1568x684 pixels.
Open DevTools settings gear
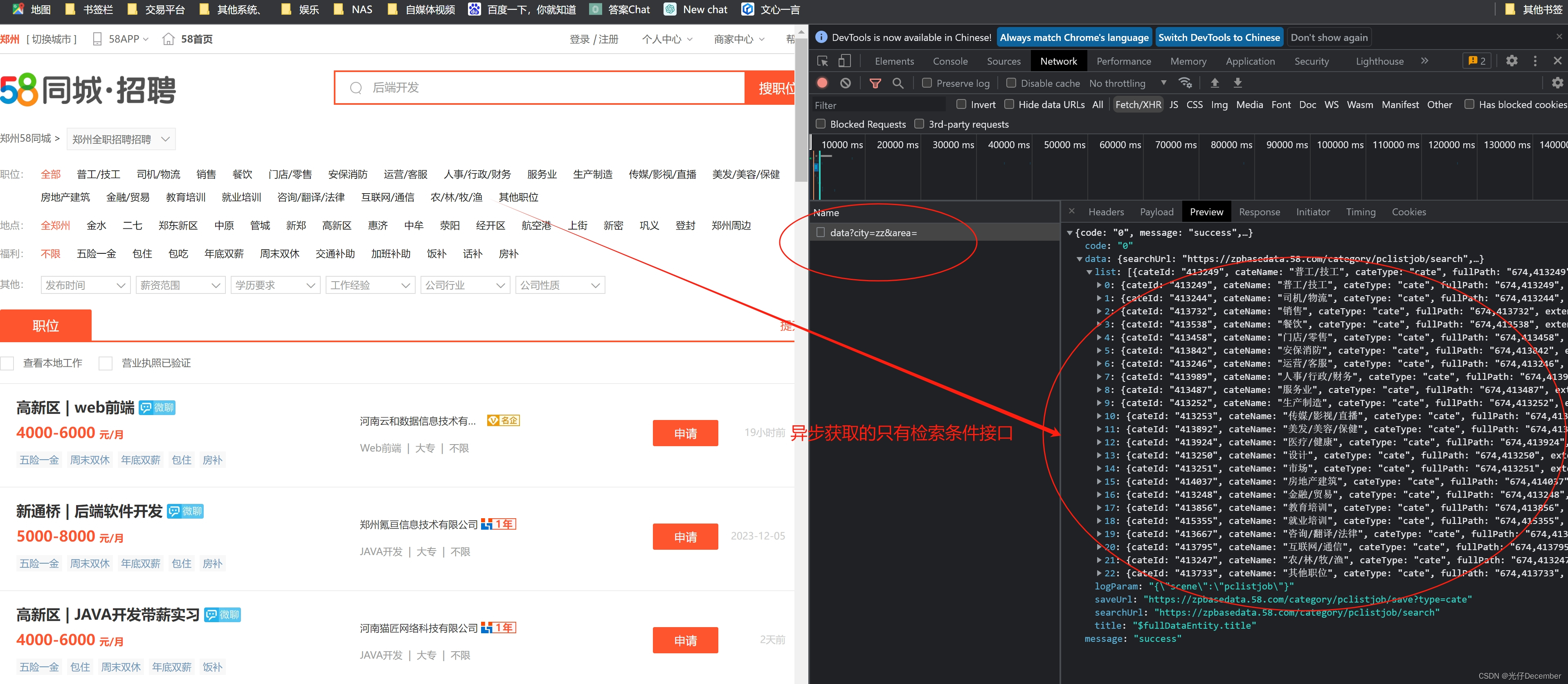pos(1512,61)
